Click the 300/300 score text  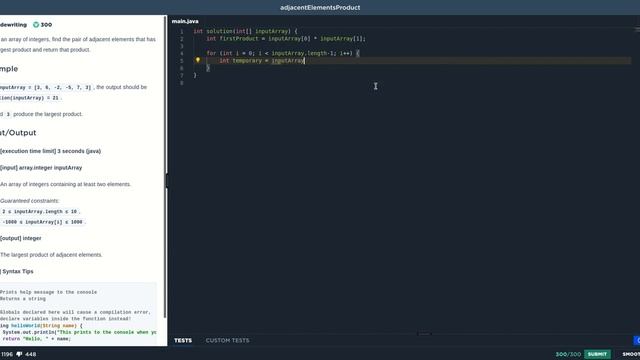568,354
